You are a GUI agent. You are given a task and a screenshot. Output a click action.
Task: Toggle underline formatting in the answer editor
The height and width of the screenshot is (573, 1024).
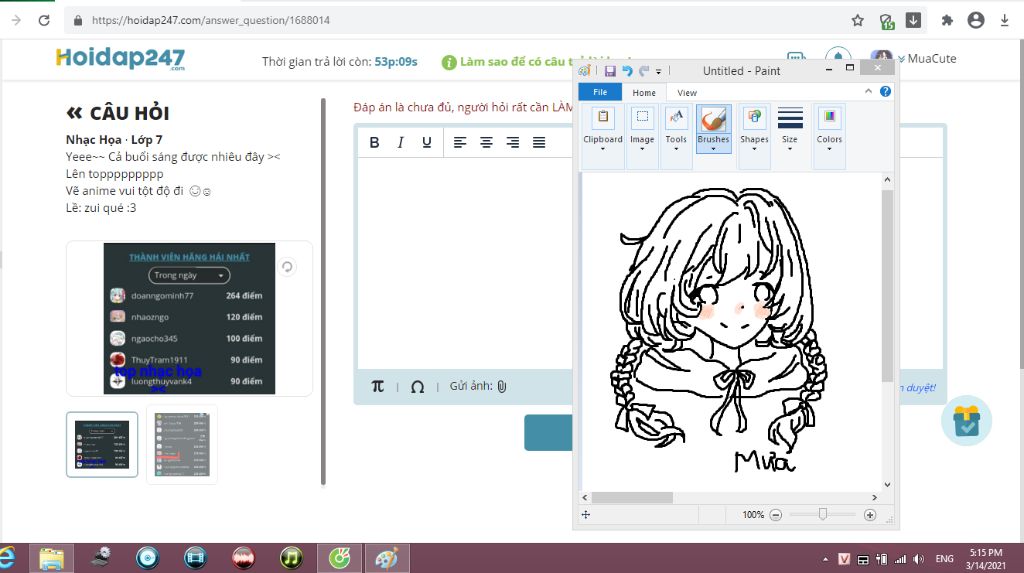pyautogui.click(x=426, y=142)
